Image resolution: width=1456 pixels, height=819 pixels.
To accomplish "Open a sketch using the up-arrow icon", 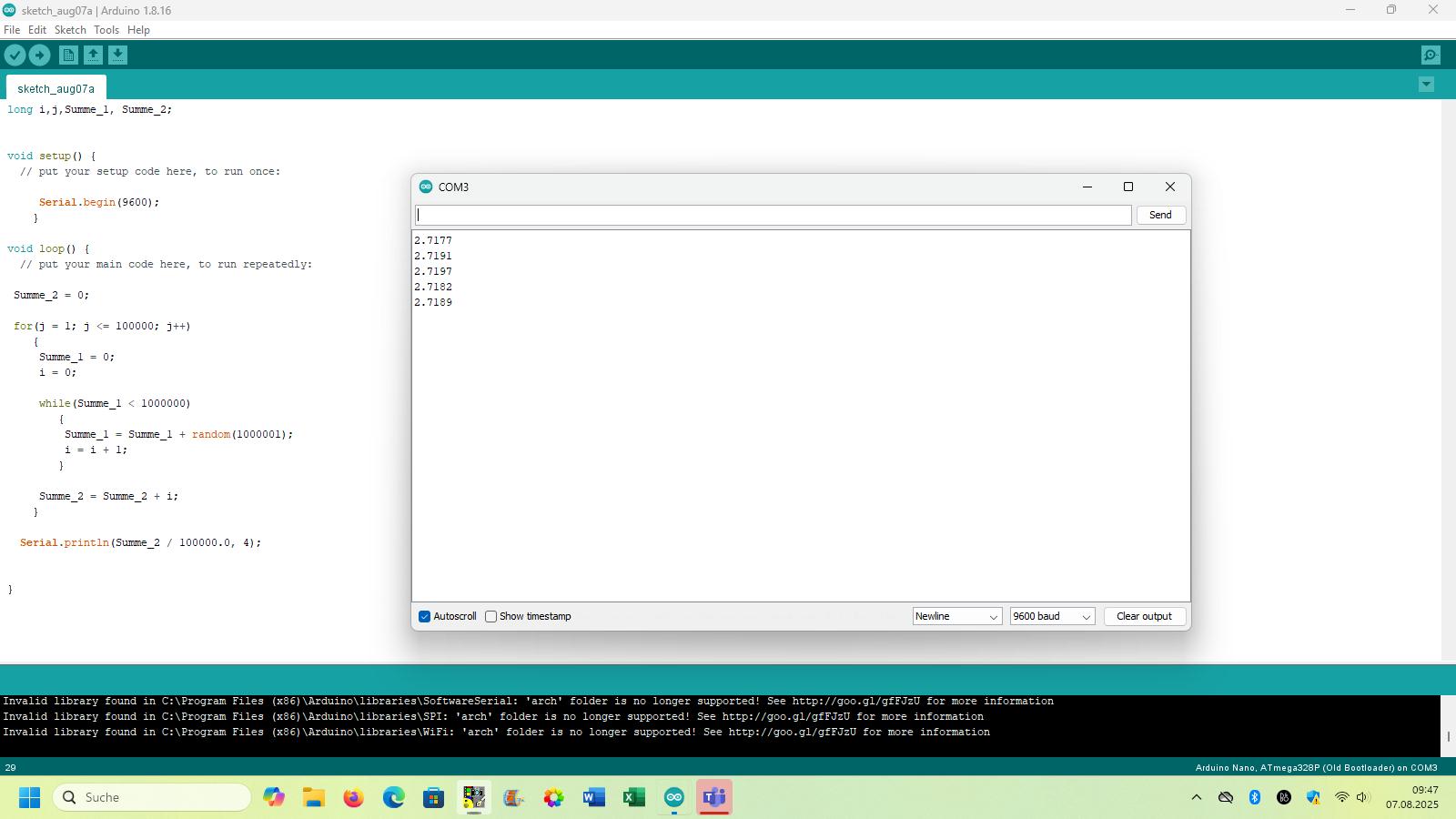I will coord(93,56).
